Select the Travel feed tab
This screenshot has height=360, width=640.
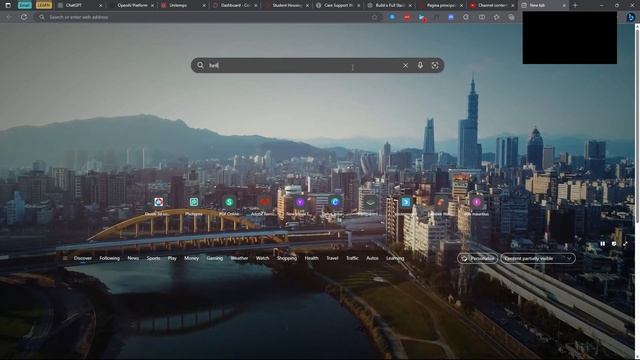tap(332, 258)
